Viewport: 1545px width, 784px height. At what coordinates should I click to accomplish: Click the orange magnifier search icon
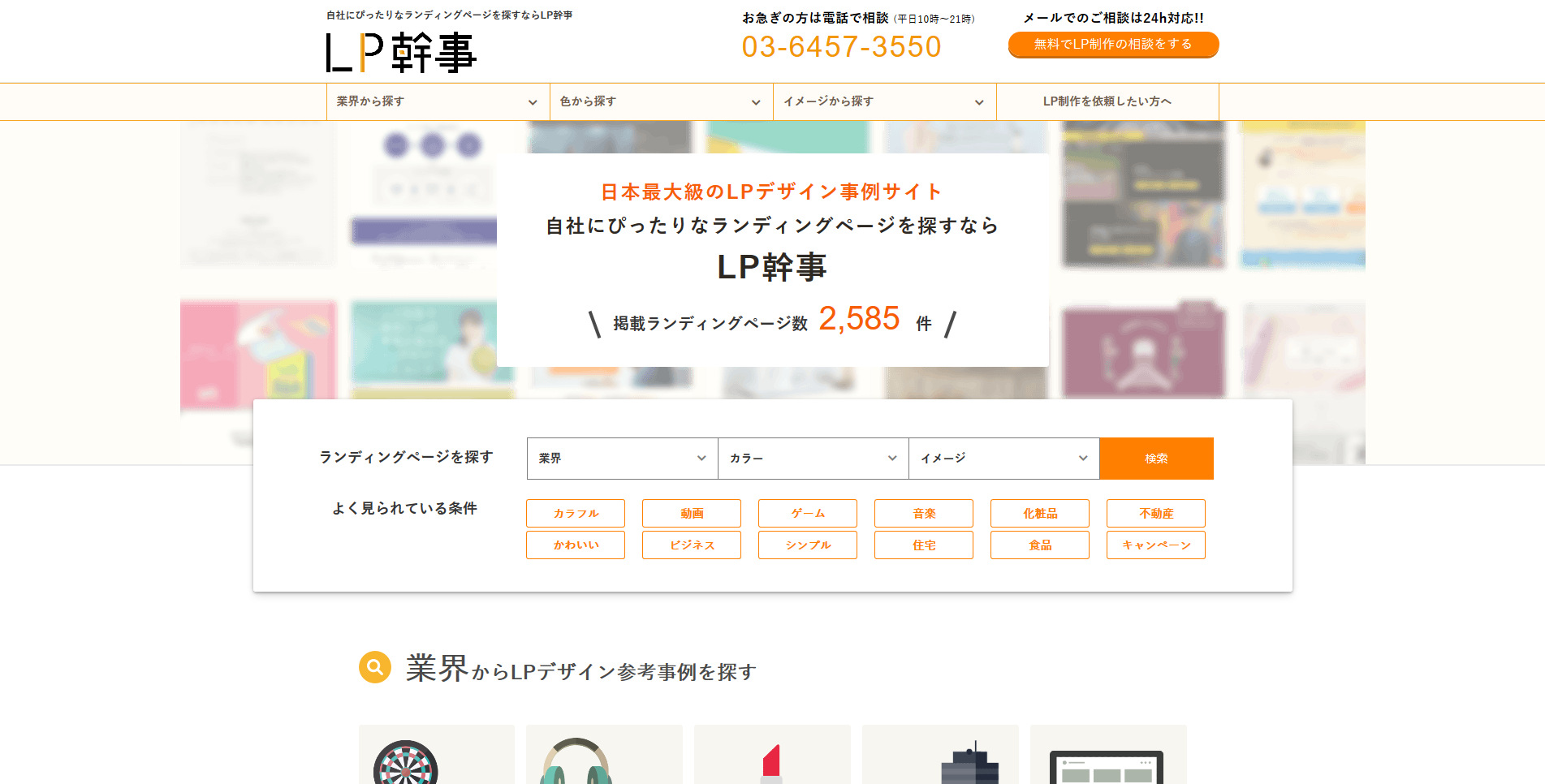tap(375, 667)
